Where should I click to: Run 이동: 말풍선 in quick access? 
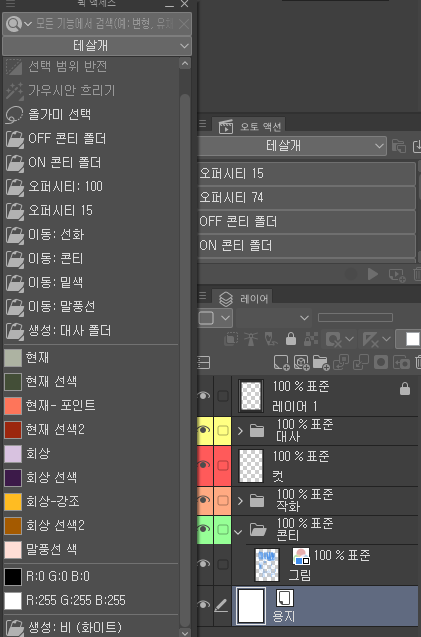(91, 307)
